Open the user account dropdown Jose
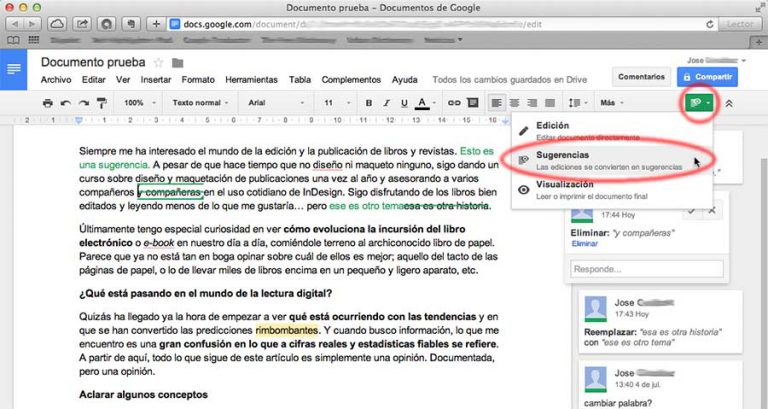The height and width of the screenshot is (409, 768). [717, 60]
